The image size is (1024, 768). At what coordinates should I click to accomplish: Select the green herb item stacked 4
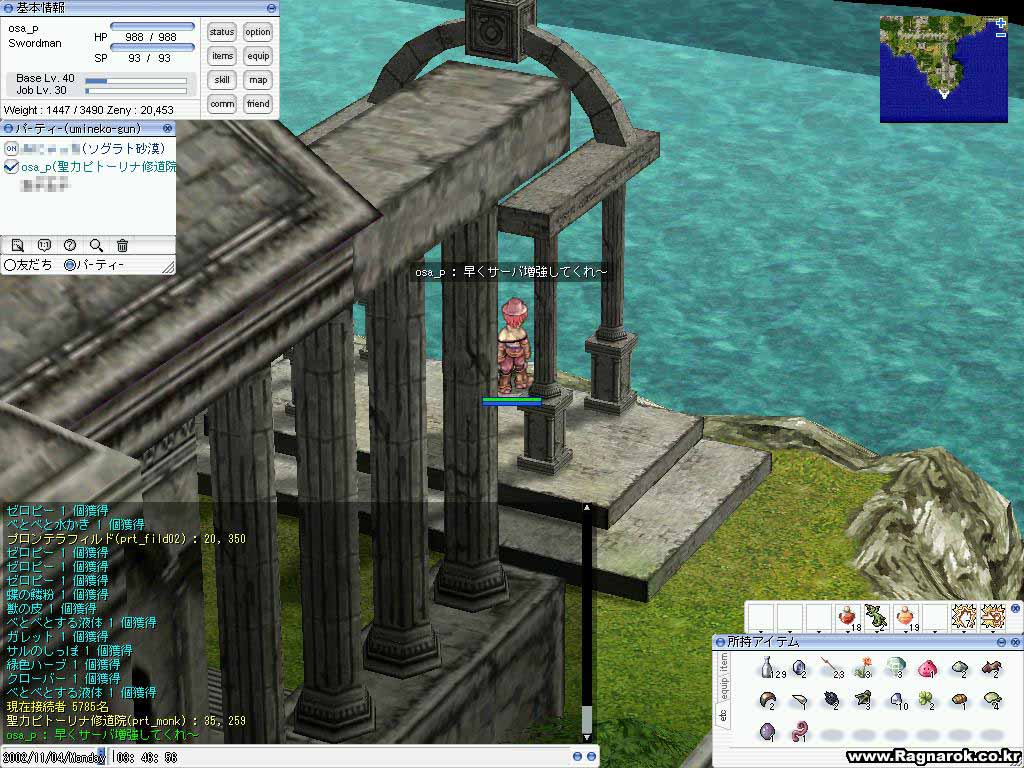[991, 700]
